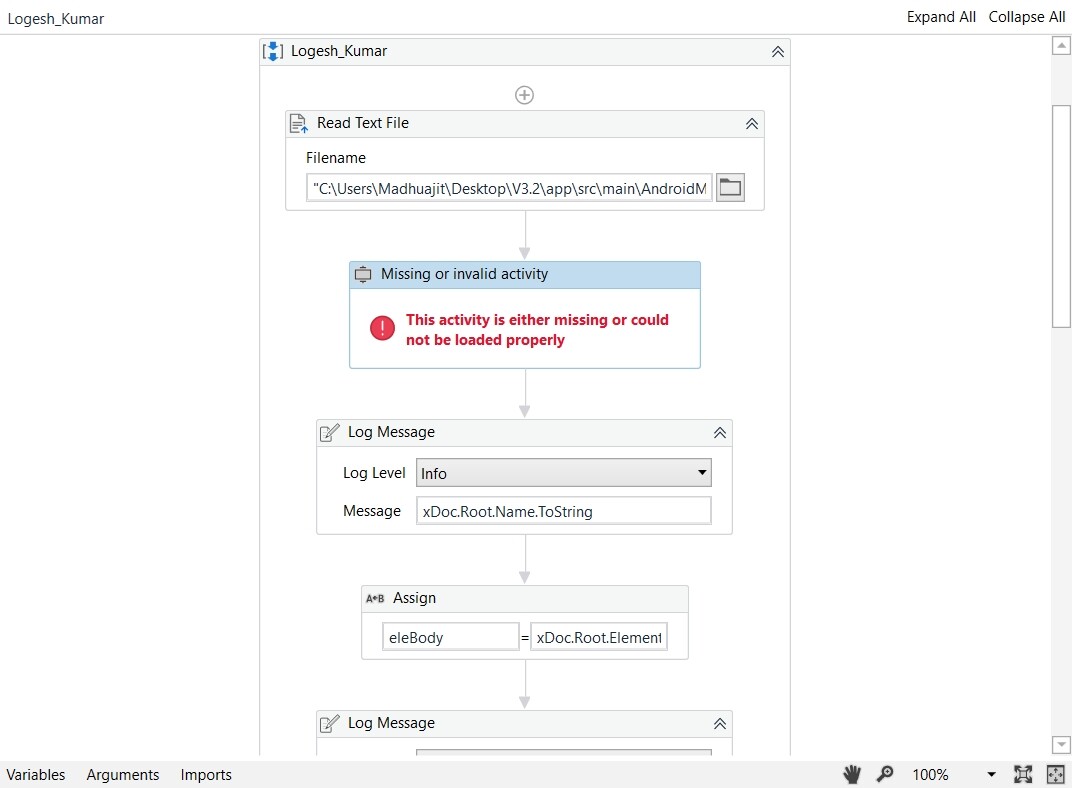Click the missing activity icon in highlighted header
Image resolution: width=1072 pixels, height=788 pixels.
pyautogui.click(x=362, y=274)
